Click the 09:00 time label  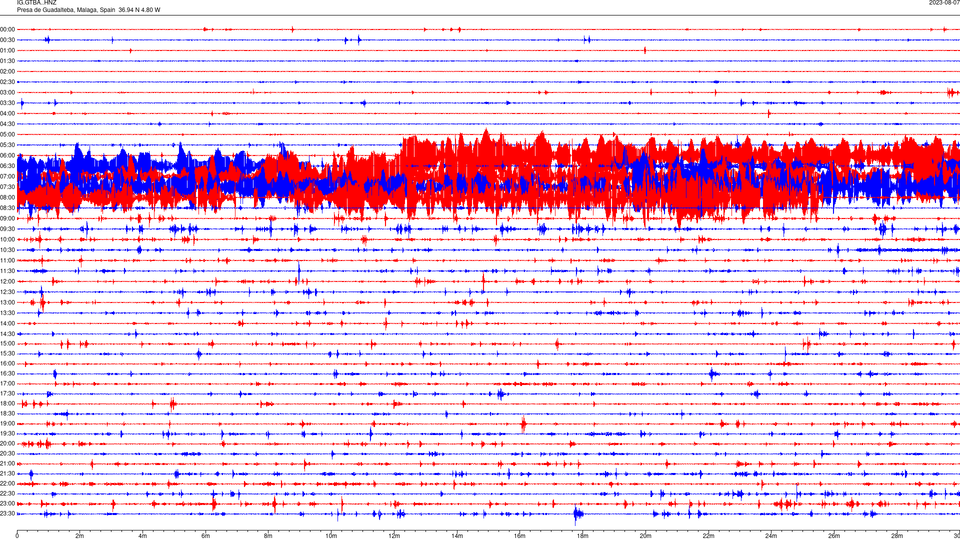tap(7, 219)
